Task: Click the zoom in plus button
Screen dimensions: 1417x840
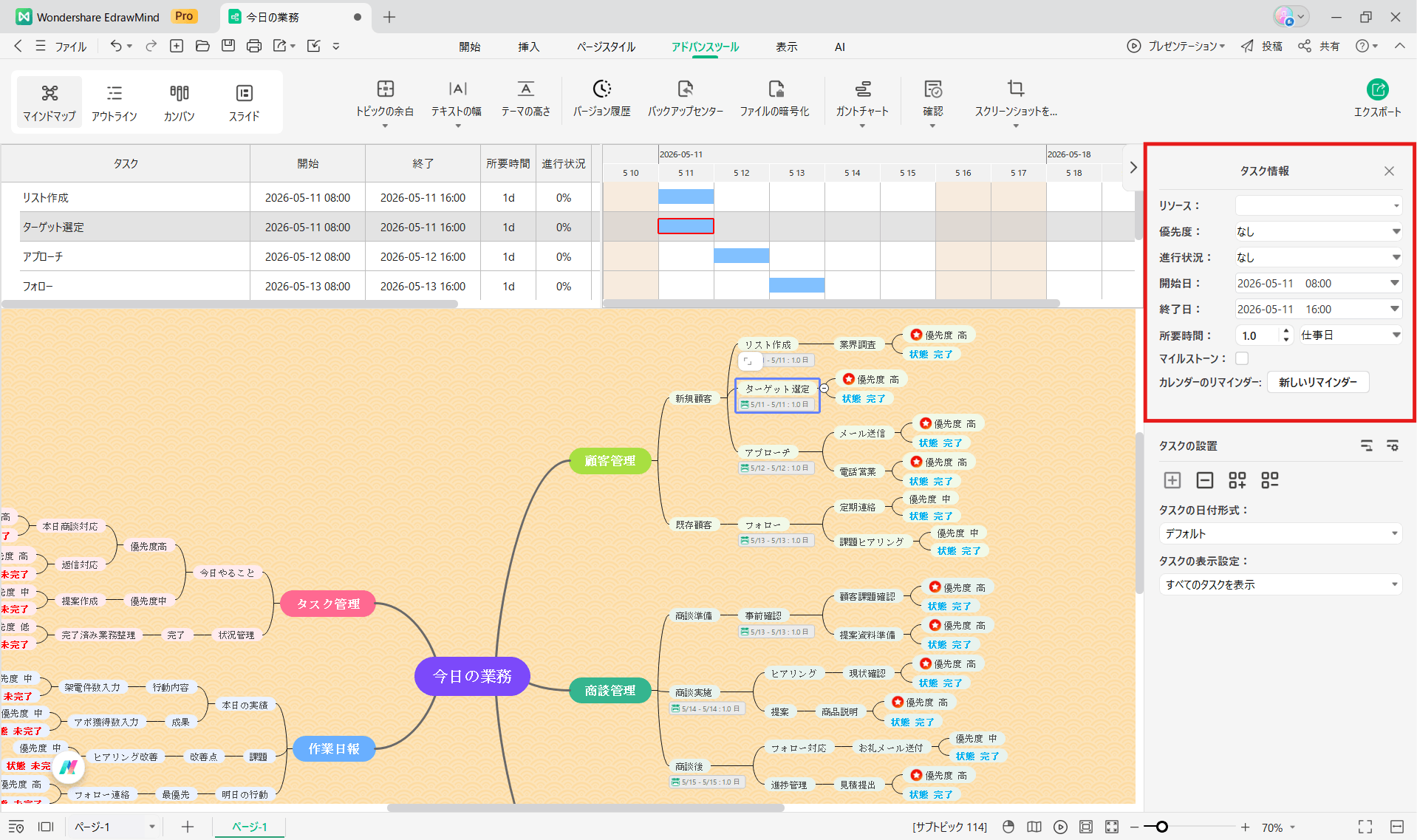Action: (x=1245, y=827)
